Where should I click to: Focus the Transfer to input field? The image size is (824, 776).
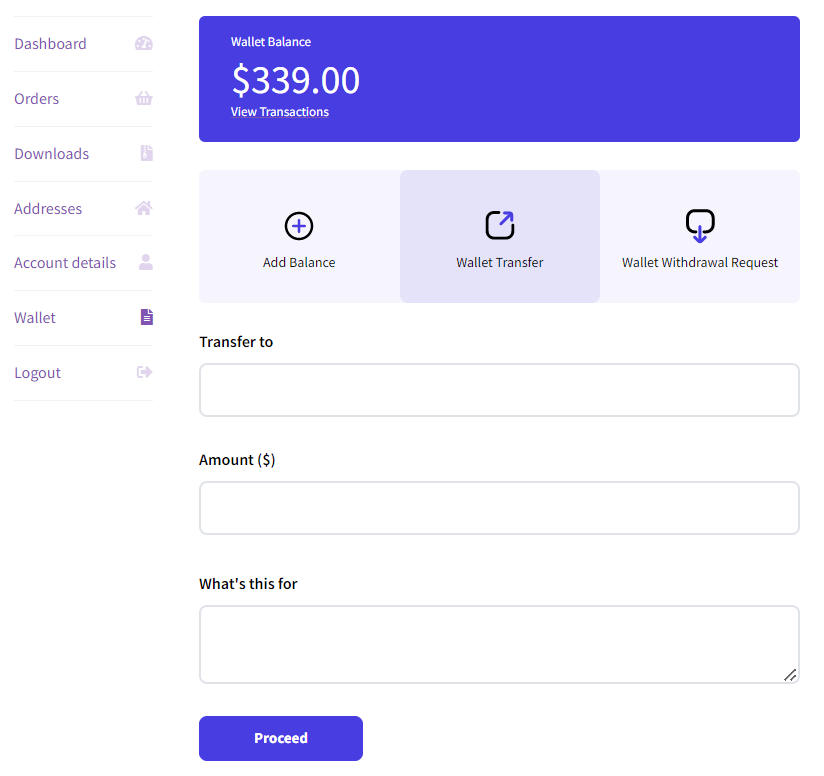499,390
